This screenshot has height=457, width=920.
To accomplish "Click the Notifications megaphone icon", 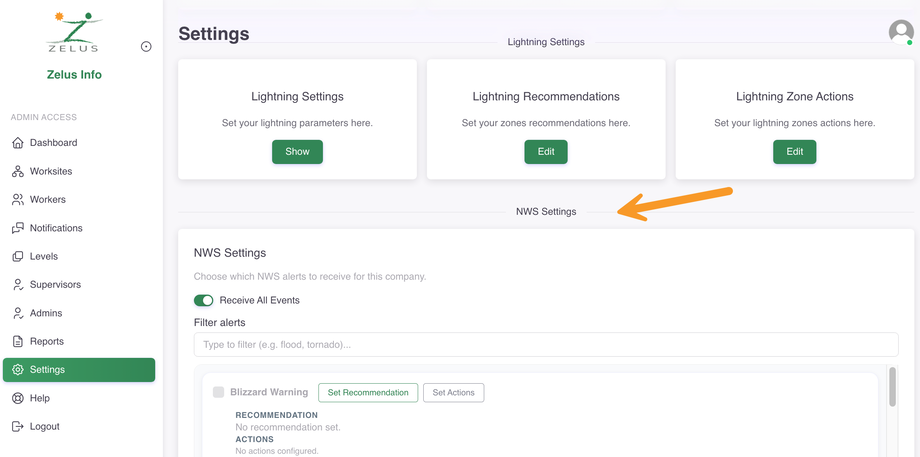I will (x=18, y=228).
